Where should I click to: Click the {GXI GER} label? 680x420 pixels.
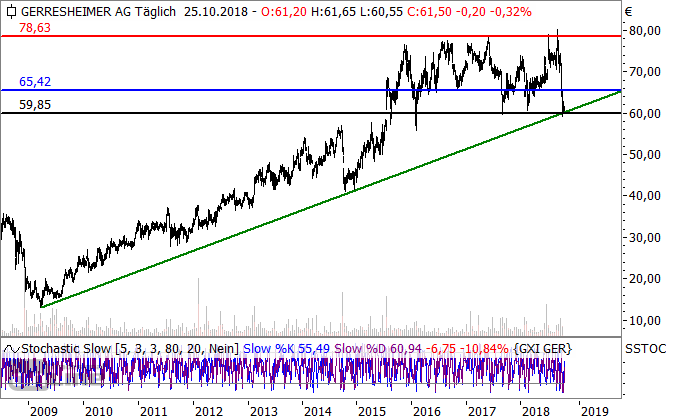pyautogui.click(x=543, y=349)
